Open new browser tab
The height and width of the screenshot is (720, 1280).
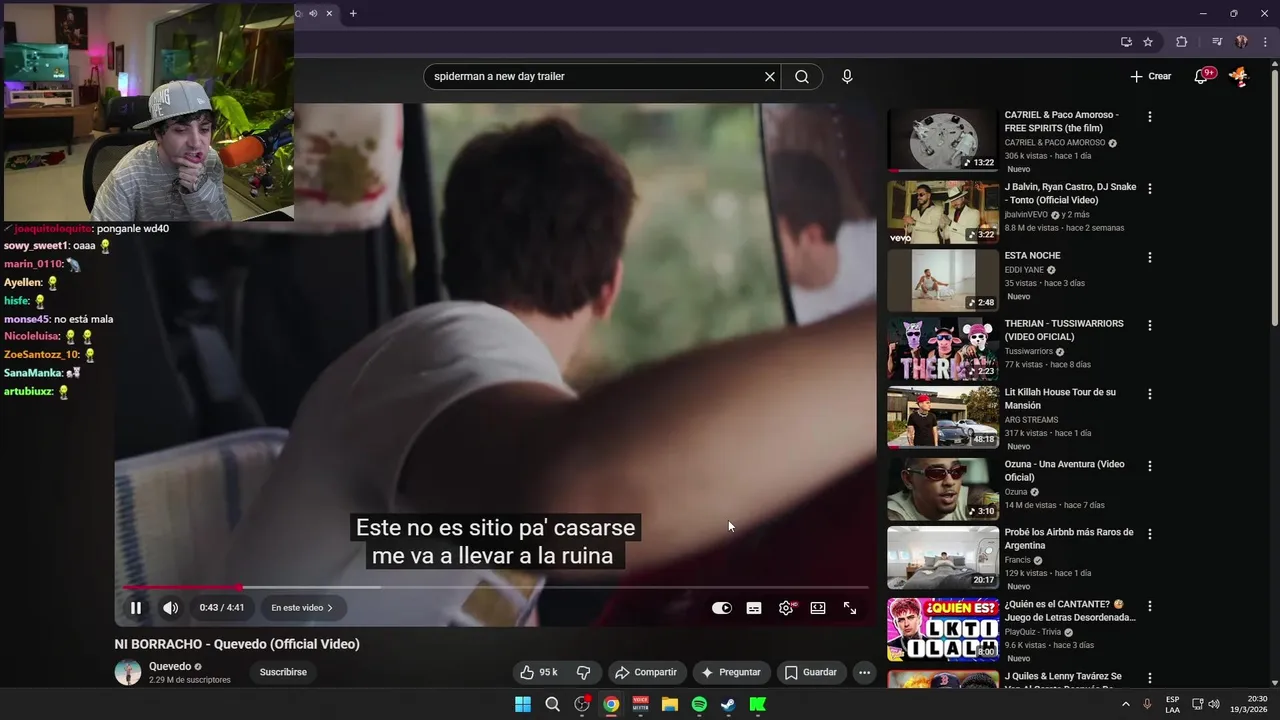tap(353, 13)
